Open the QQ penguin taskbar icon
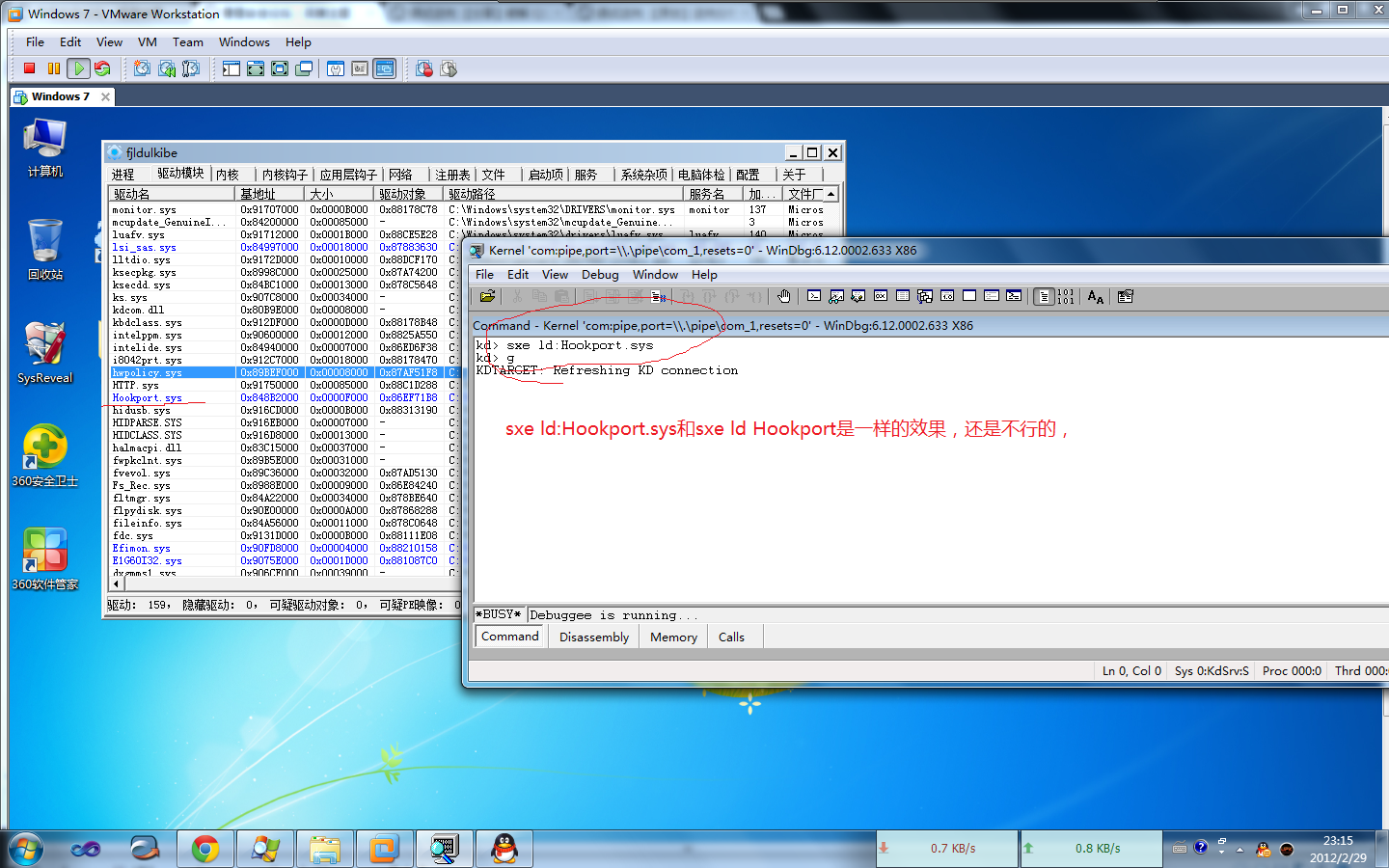 pos(504,849)
